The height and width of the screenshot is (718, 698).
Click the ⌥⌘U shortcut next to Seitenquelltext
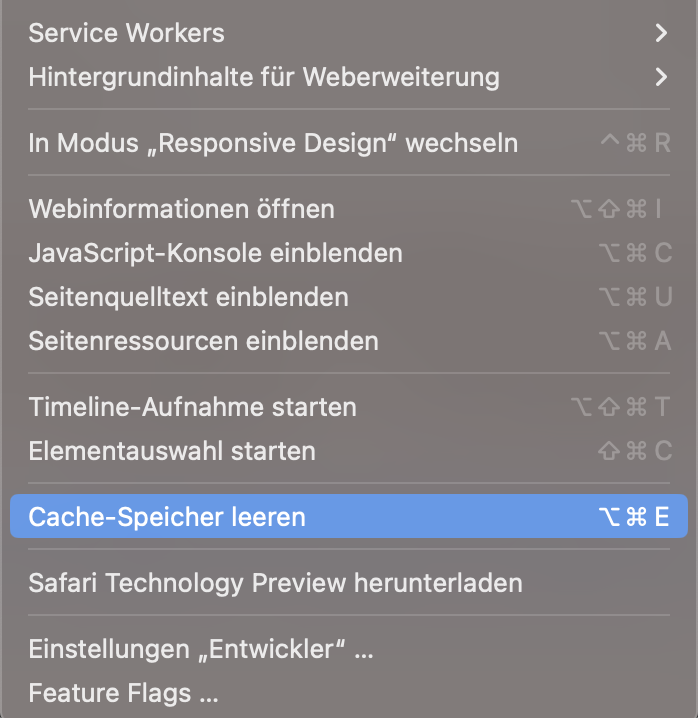point(634,297)
